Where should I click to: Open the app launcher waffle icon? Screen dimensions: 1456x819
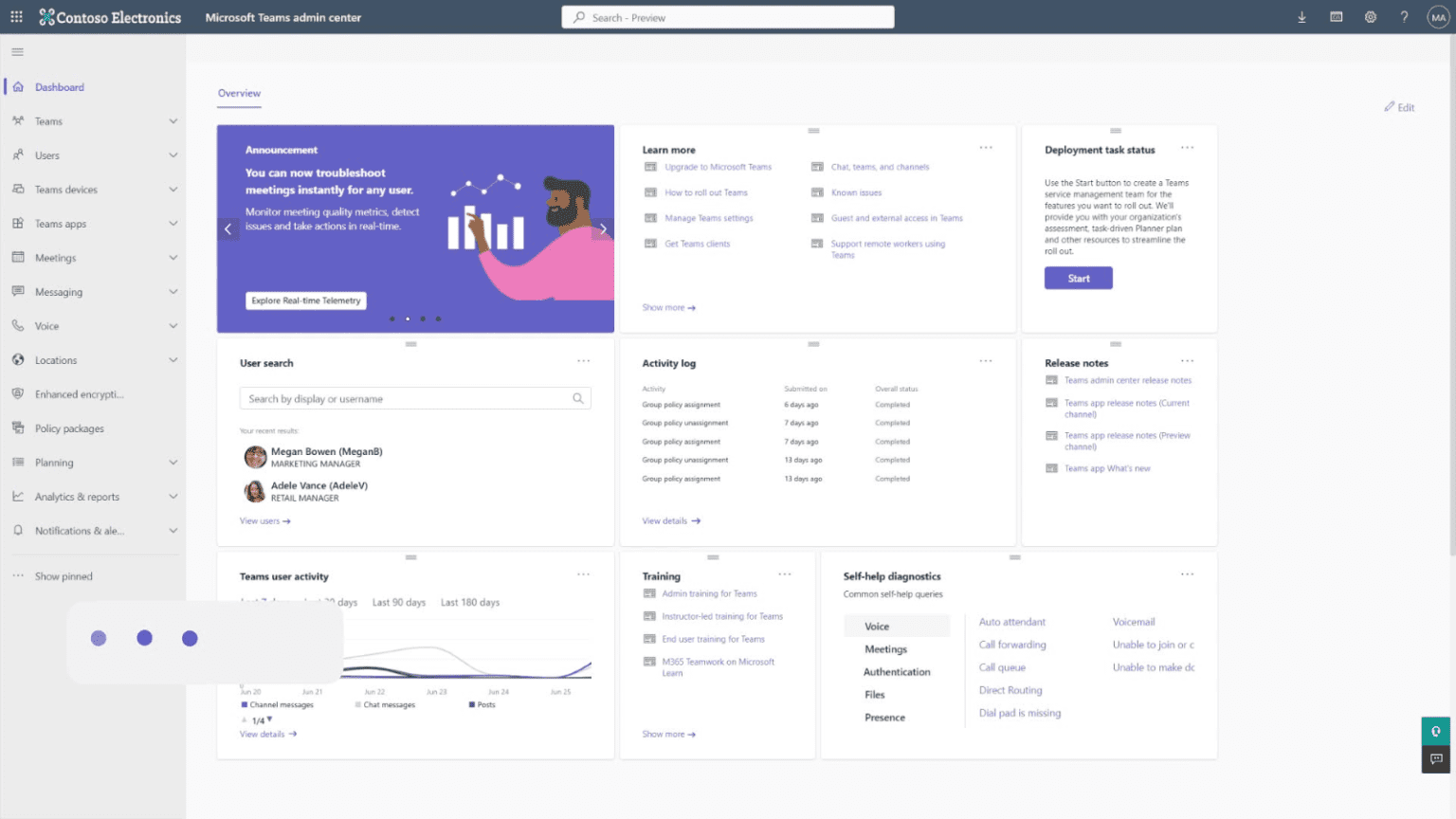click(14, 16)
